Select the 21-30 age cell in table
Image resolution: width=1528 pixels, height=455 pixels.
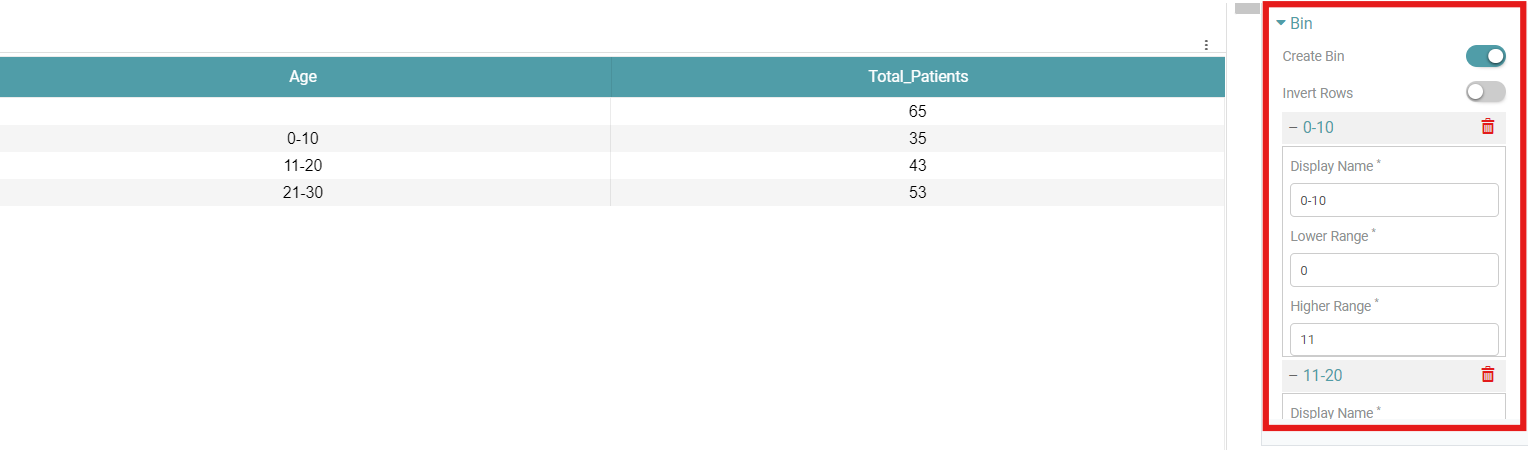(x=302, y=192)
